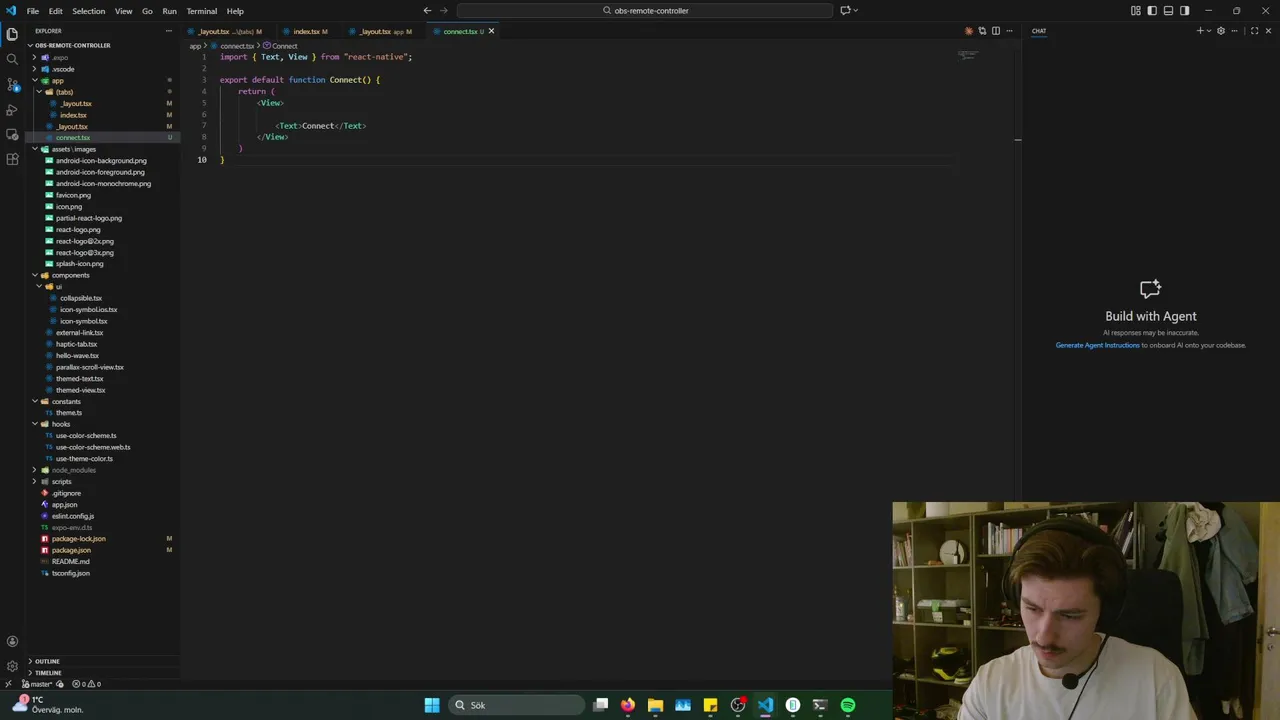
Task: Collapse the app folder
Action: [x=57, y=80]
